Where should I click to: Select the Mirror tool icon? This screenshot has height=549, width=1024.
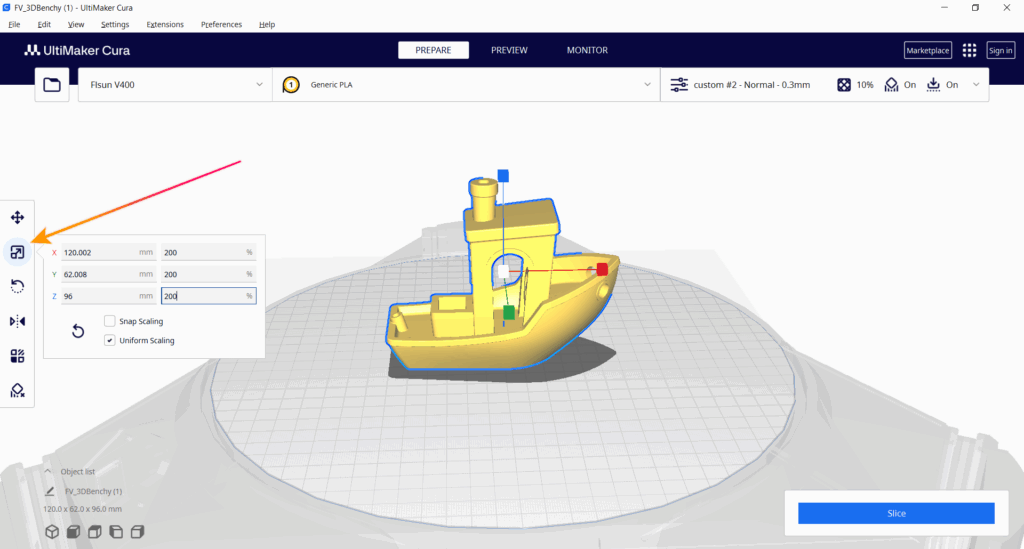pyautogui.click(x=18, y=321)
